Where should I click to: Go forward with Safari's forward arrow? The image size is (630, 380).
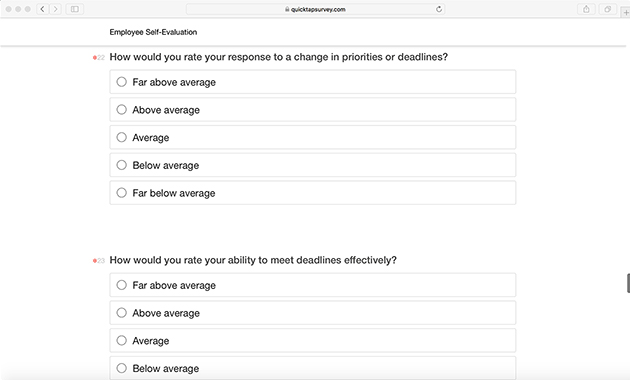55,9
